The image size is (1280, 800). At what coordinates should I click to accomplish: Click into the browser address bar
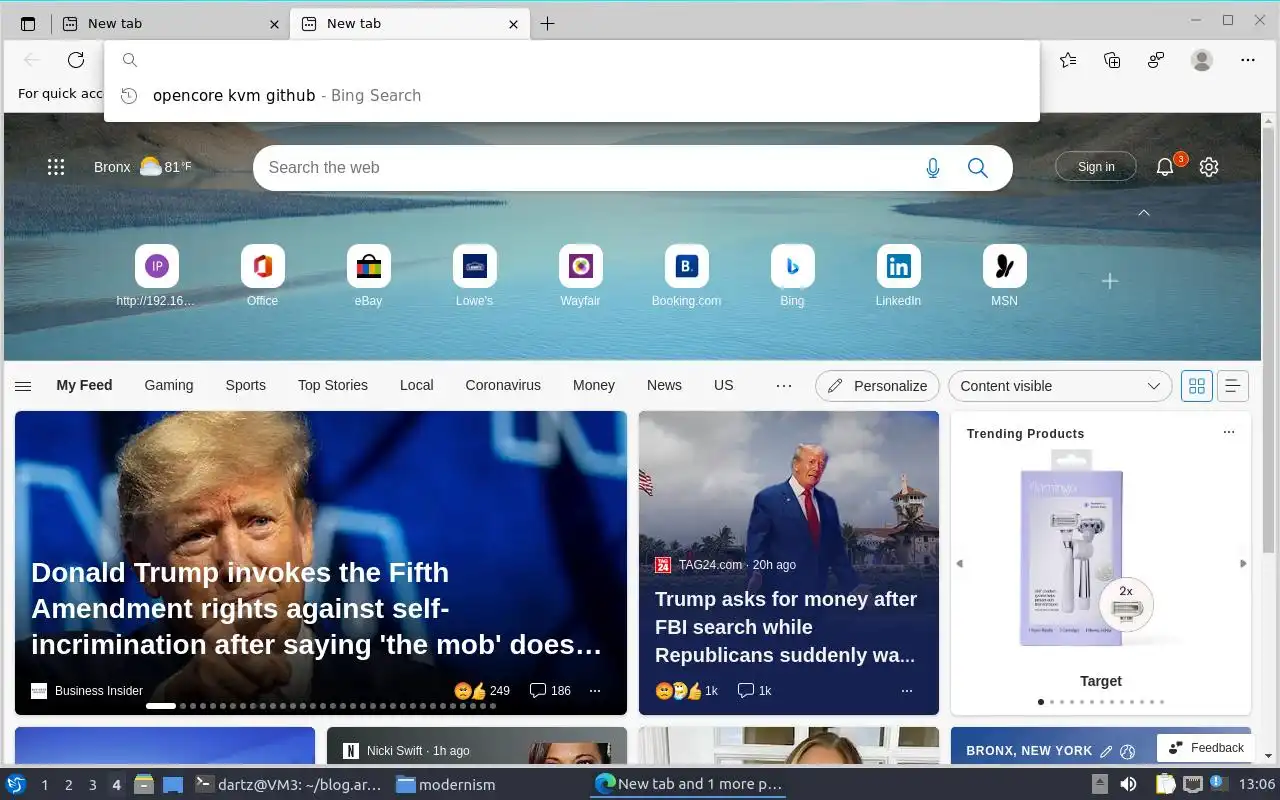(x=572, y=60)
